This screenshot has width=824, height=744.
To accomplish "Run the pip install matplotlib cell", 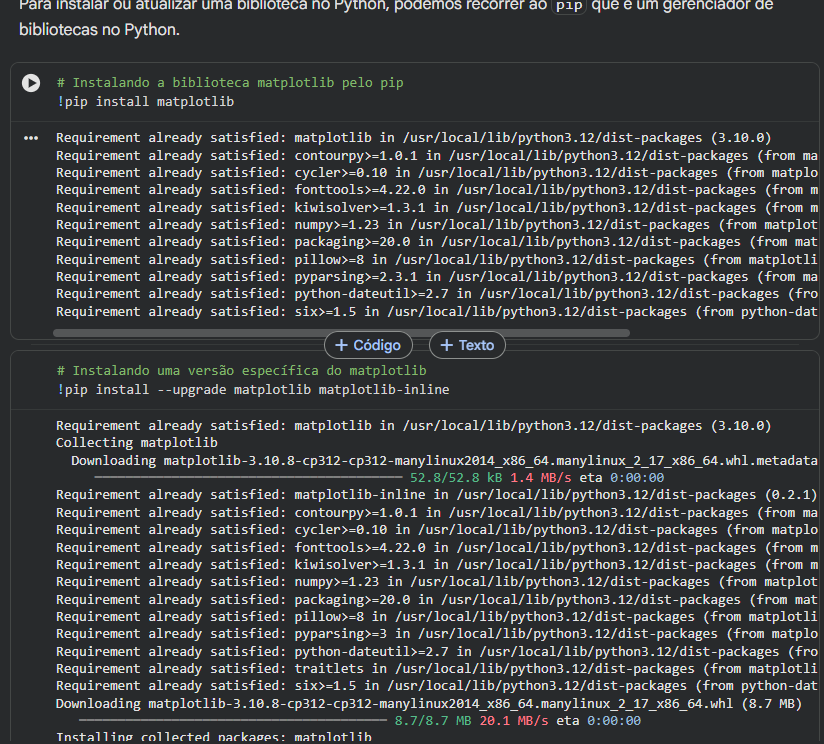I will click(31, 83).
